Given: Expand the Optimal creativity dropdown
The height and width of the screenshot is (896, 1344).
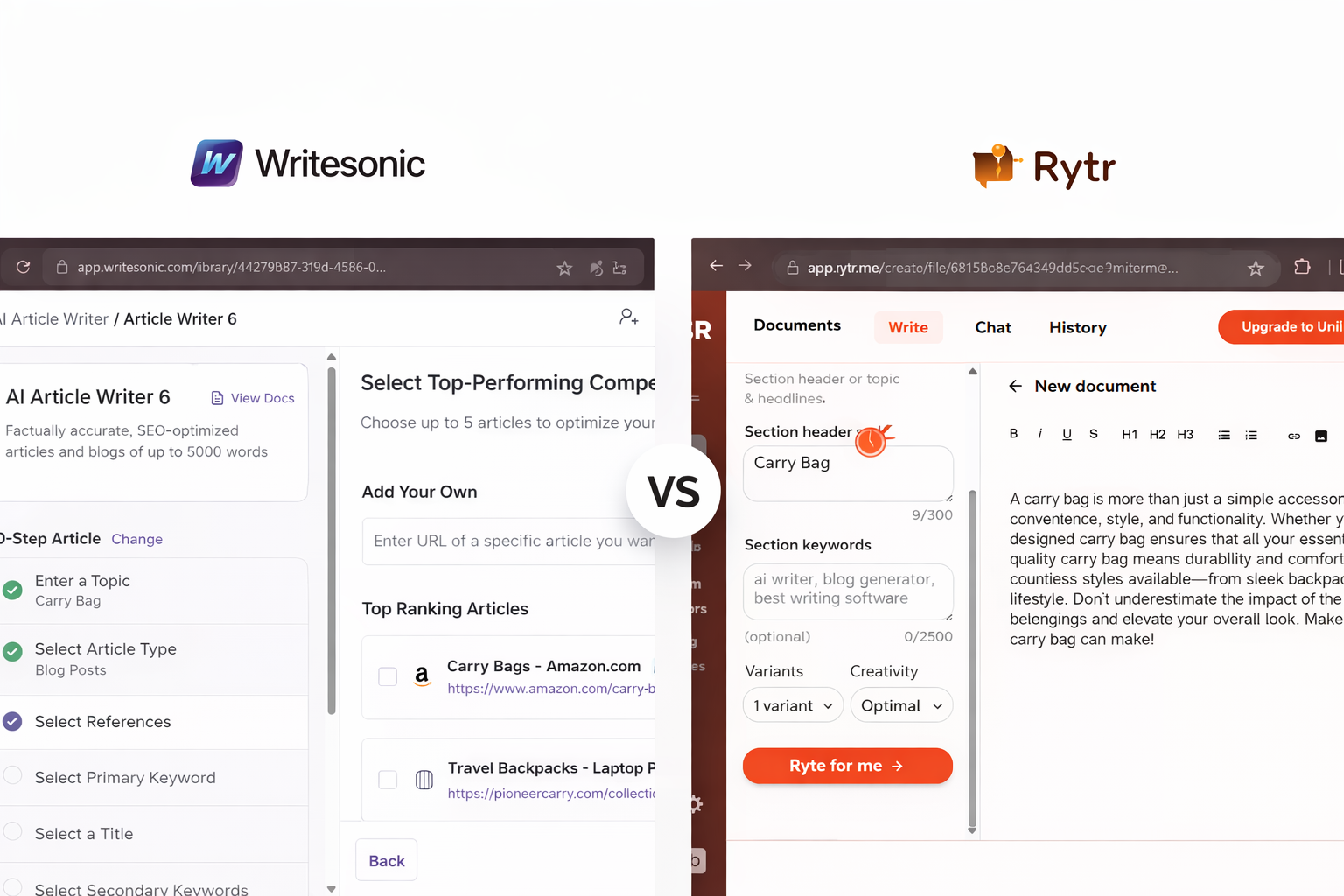Looking at the screenshot, I should (x=900, y=705).
